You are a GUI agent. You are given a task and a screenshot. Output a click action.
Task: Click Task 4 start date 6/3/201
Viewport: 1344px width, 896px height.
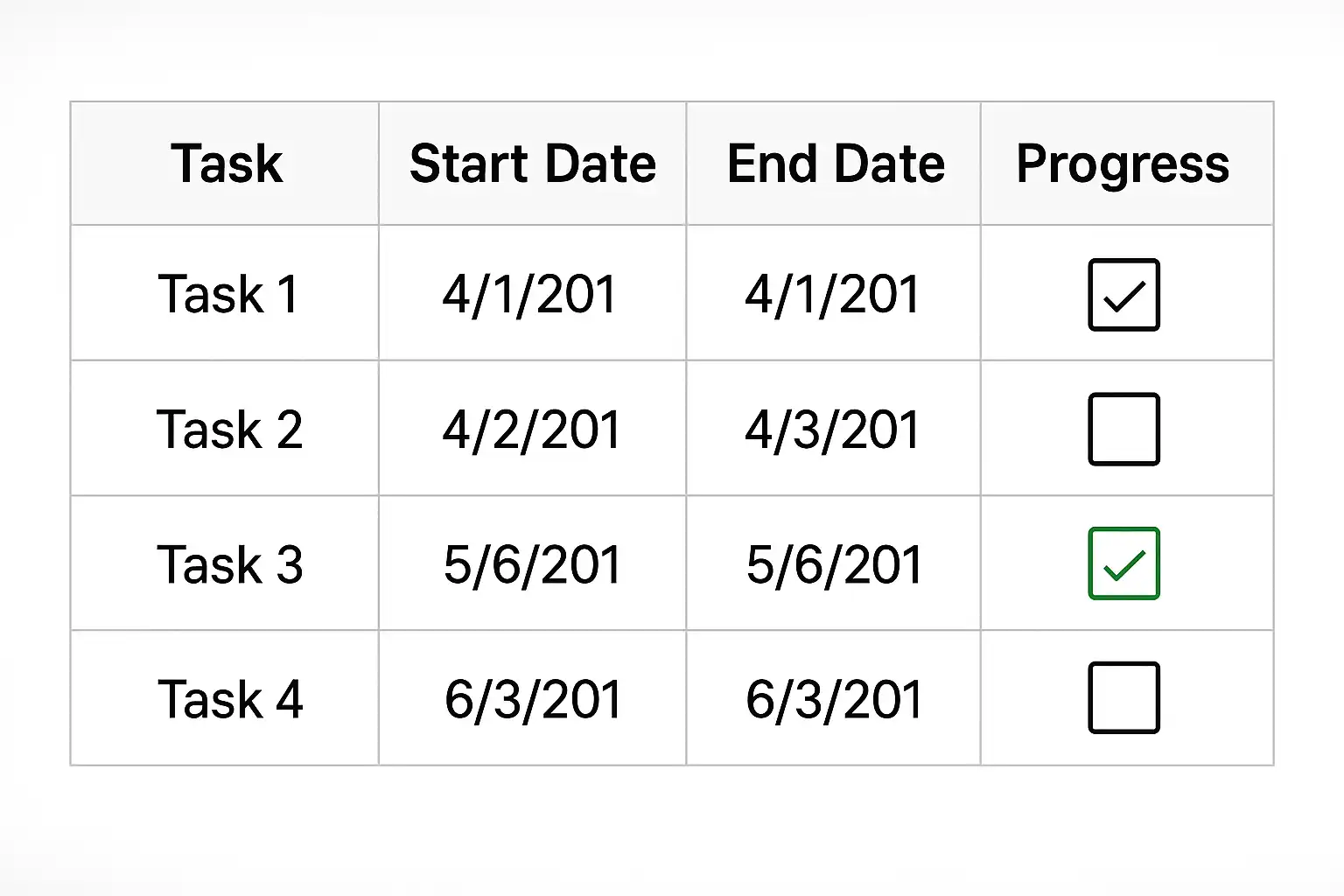point(533,699)
